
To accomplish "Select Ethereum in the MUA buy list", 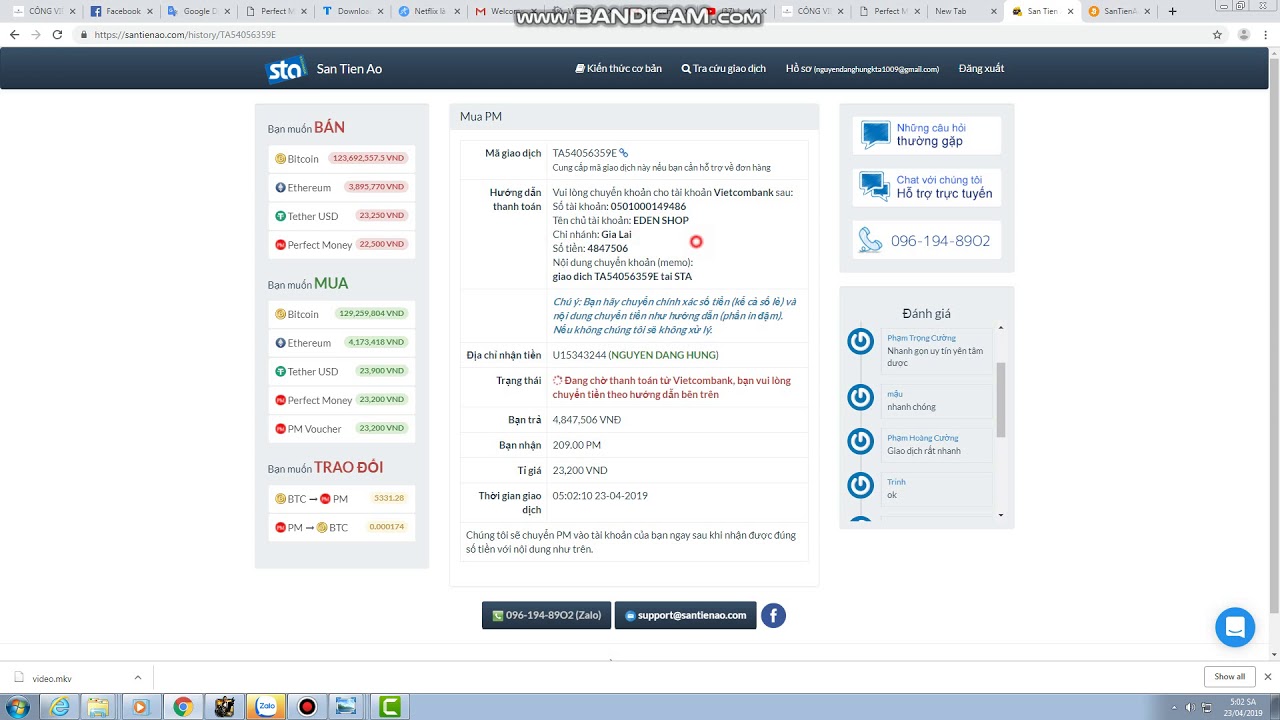I will pos(341,343).
